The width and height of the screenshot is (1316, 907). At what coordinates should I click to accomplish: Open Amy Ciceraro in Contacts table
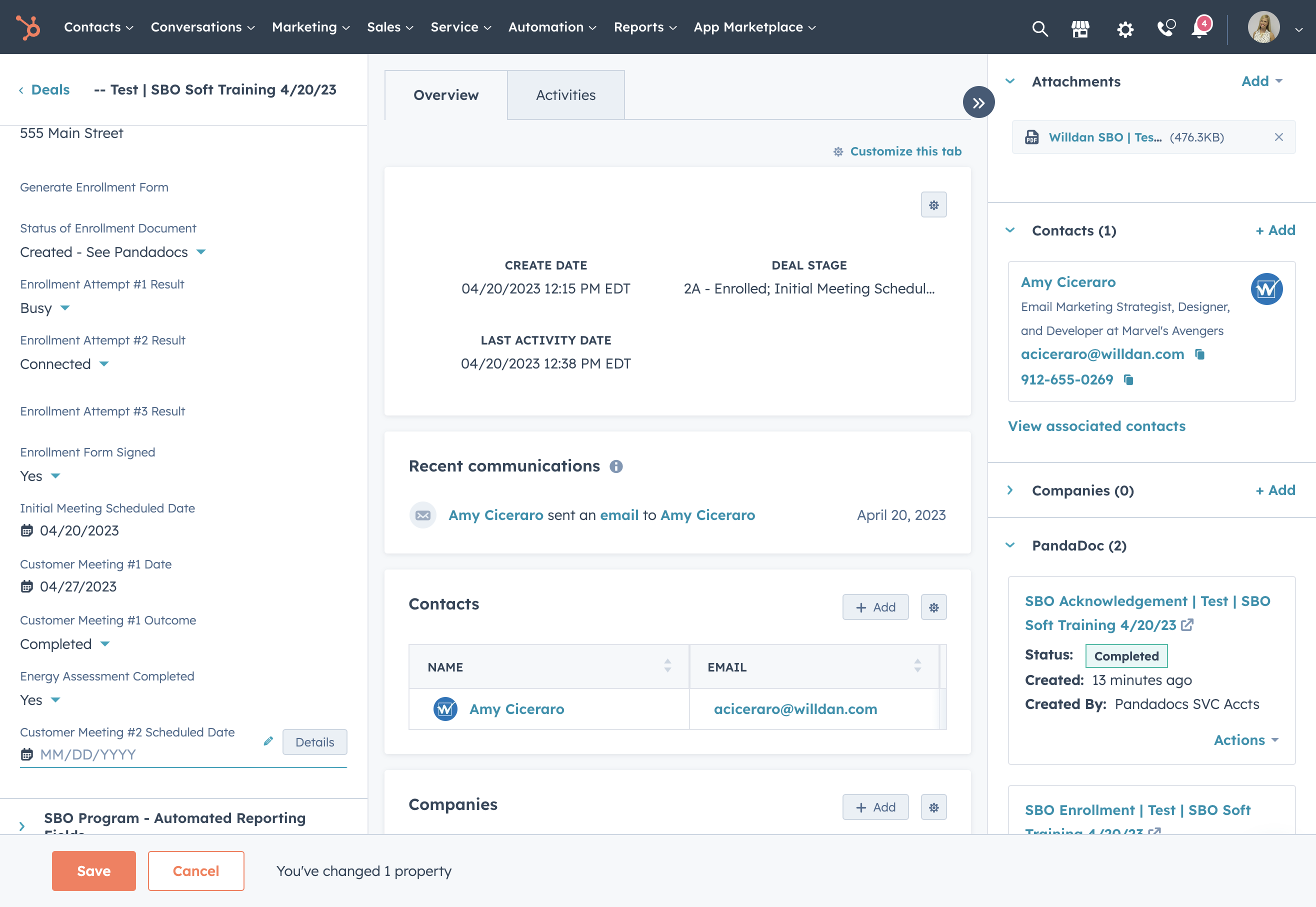tap(517, 708)
